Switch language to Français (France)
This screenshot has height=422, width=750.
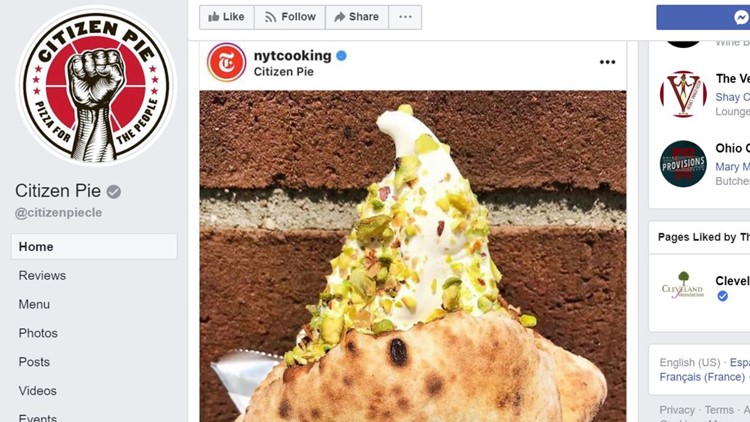tap(702, 377)
